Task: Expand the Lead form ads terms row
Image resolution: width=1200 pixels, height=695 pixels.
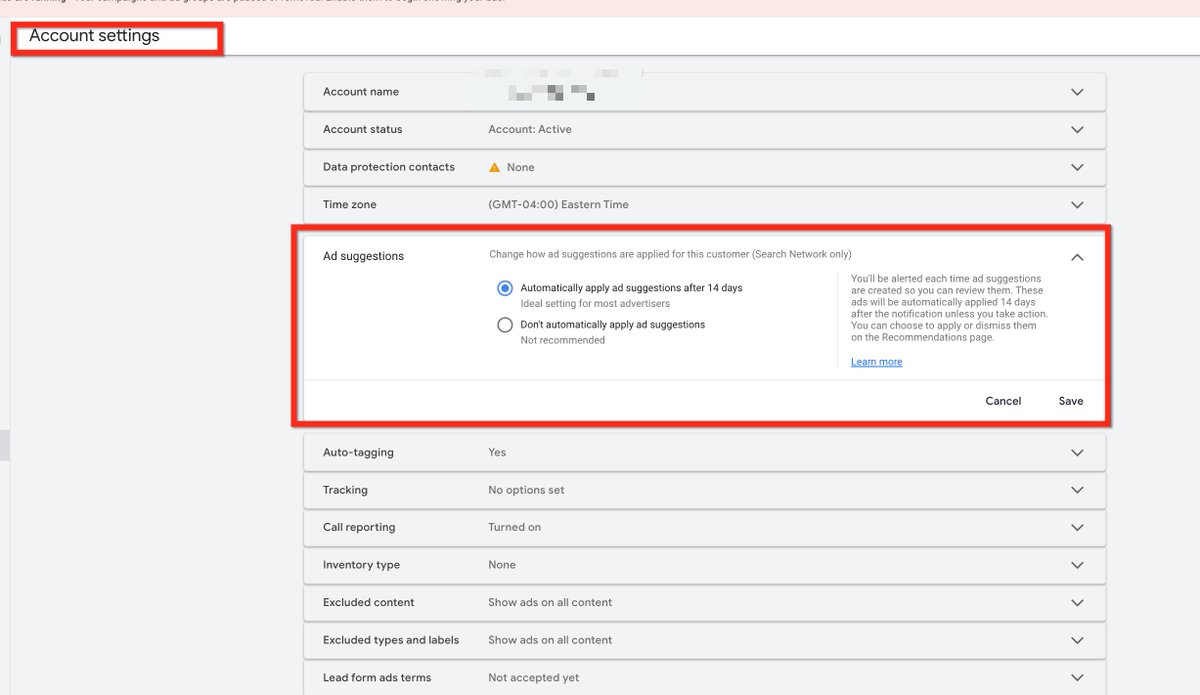Action: 1077,678
